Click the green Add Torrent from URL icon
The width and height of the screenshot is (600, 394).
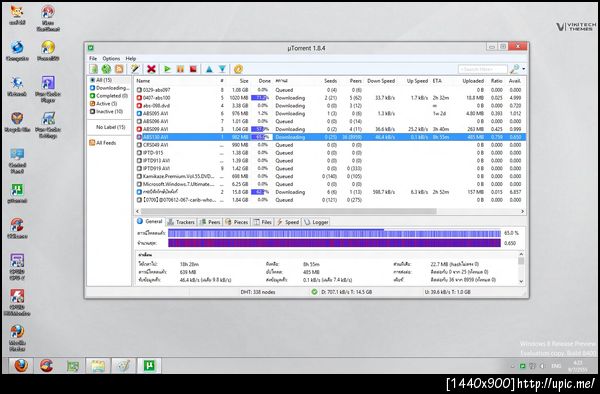coord(106,69)
